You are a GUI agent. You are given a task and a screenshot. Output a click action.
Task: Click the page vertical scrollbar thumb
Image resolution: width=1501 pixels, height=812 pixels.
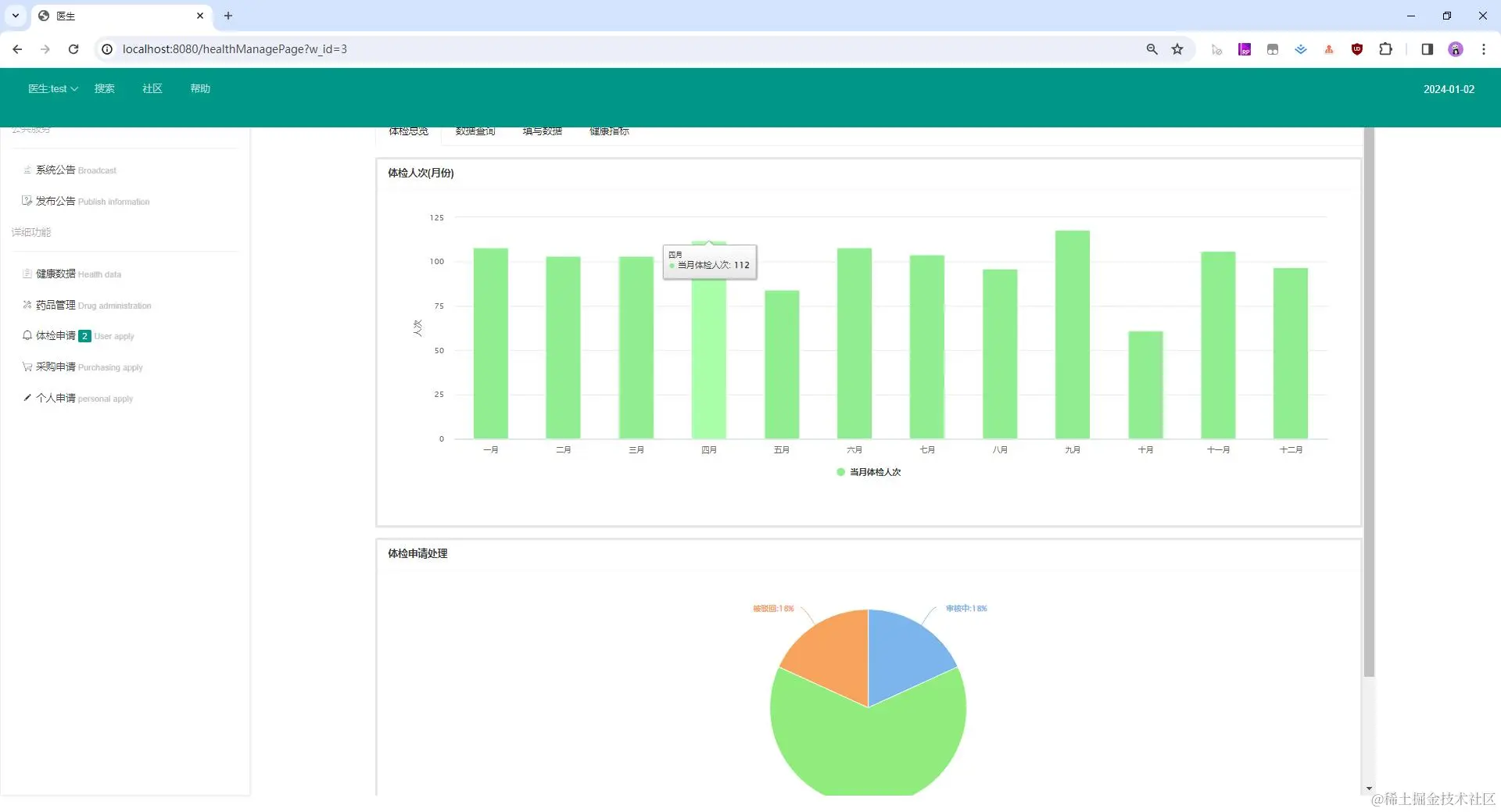(x=1369, y=402)
